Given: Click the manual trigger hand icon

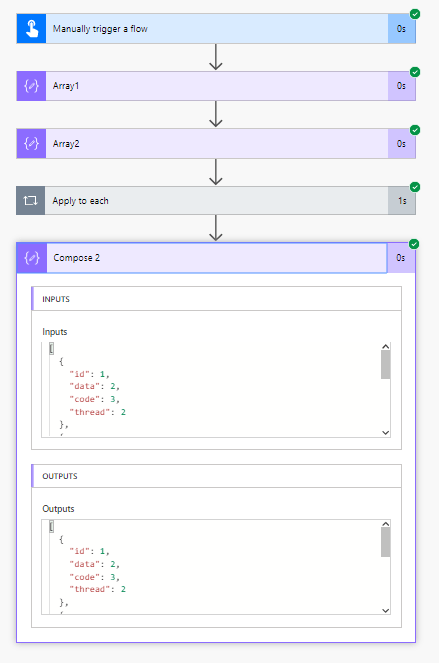Looking at the screenshot, I should pyautogui.click(x=32, y=29).
